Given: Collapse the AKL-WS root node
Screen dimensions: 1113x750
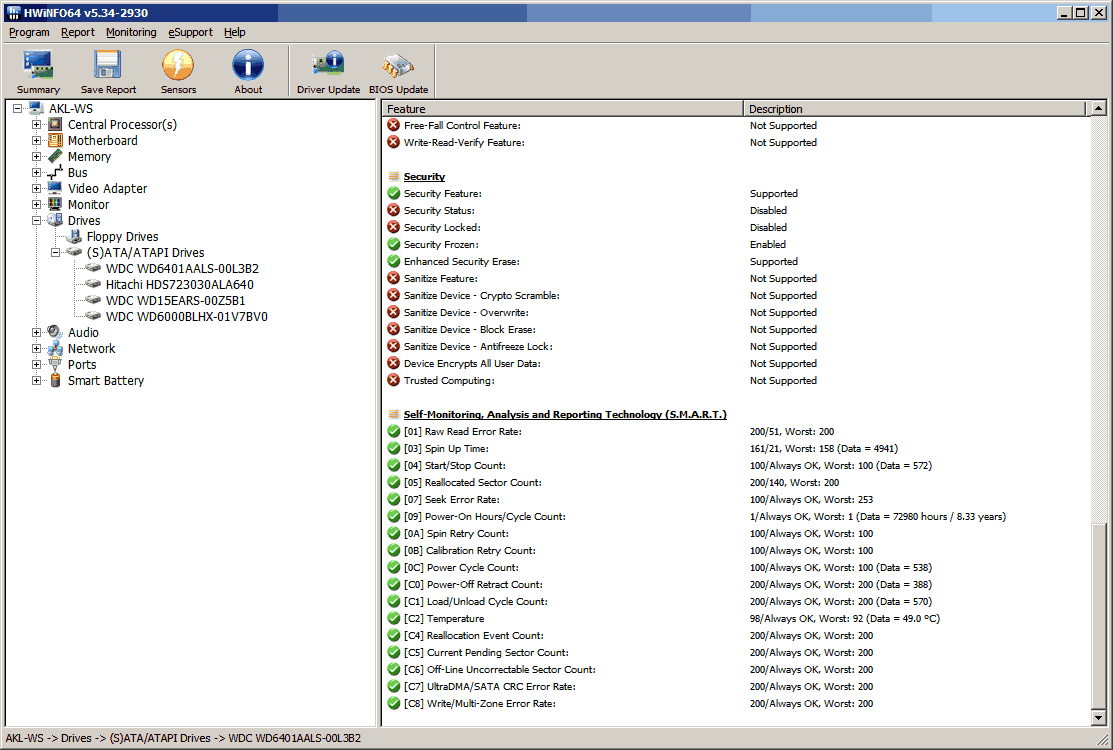Looking at the screenshot, I should [x=18, y=109].
